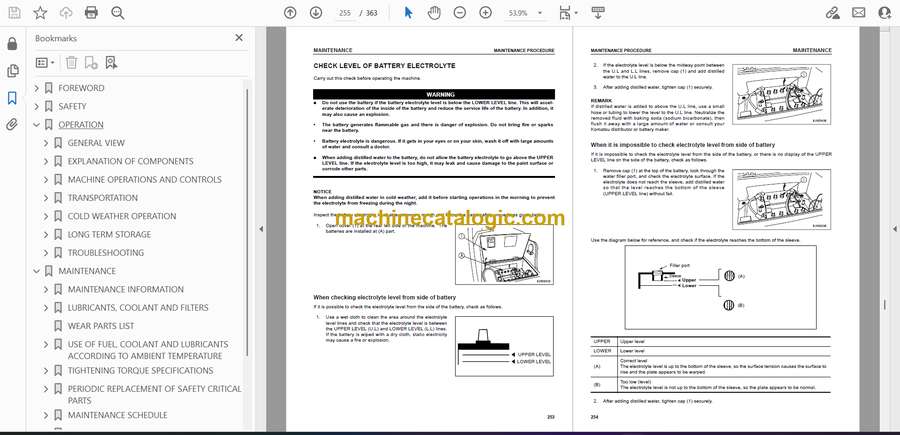Jump to the SAFETY section

pyautogui.click(x=72, y=106)
